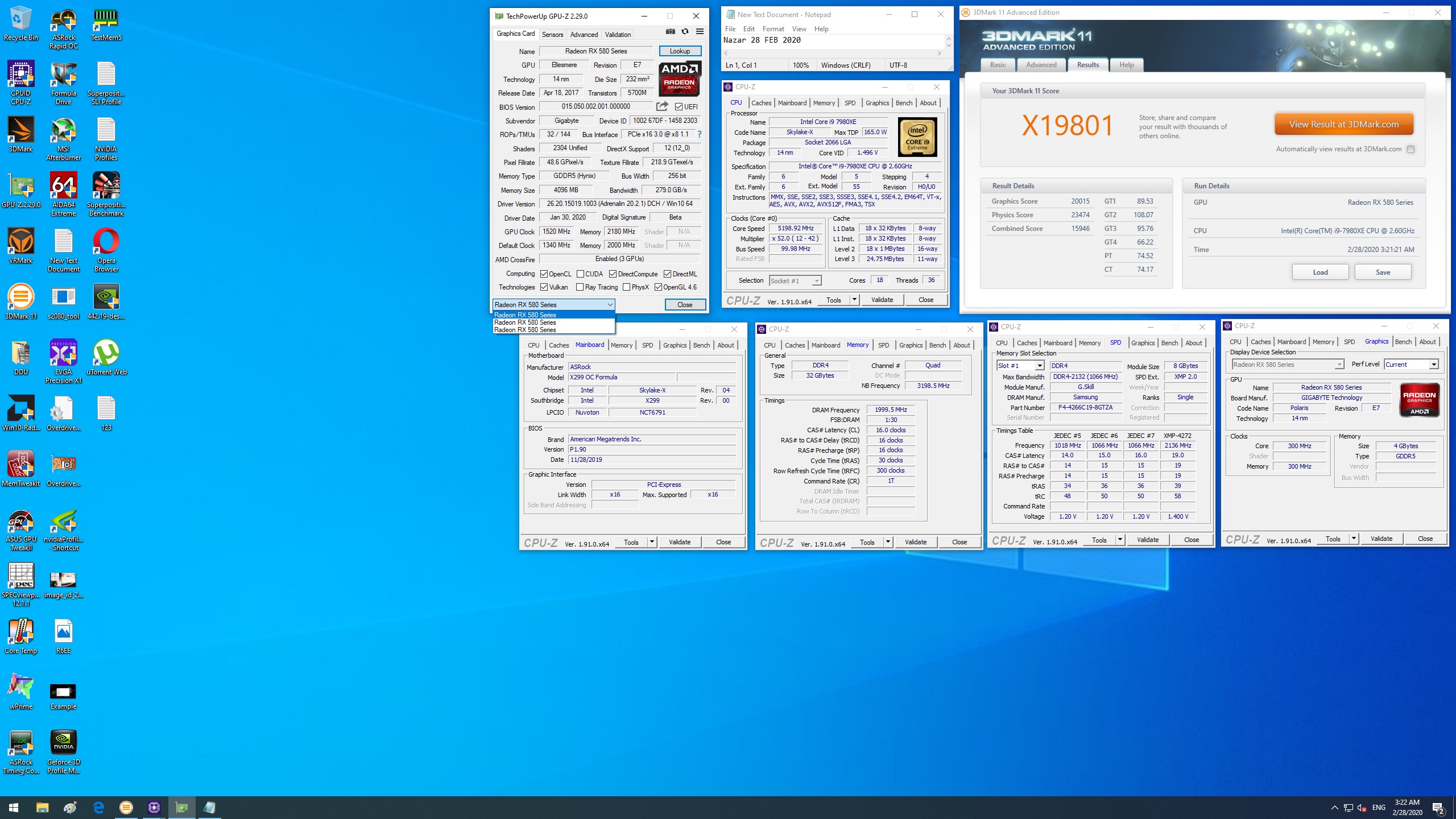Open Bench tab in CPU-Z Memory window
The width and height of the screenshot is (1456, 819).
pyautogui.click(x=937, y=345)
